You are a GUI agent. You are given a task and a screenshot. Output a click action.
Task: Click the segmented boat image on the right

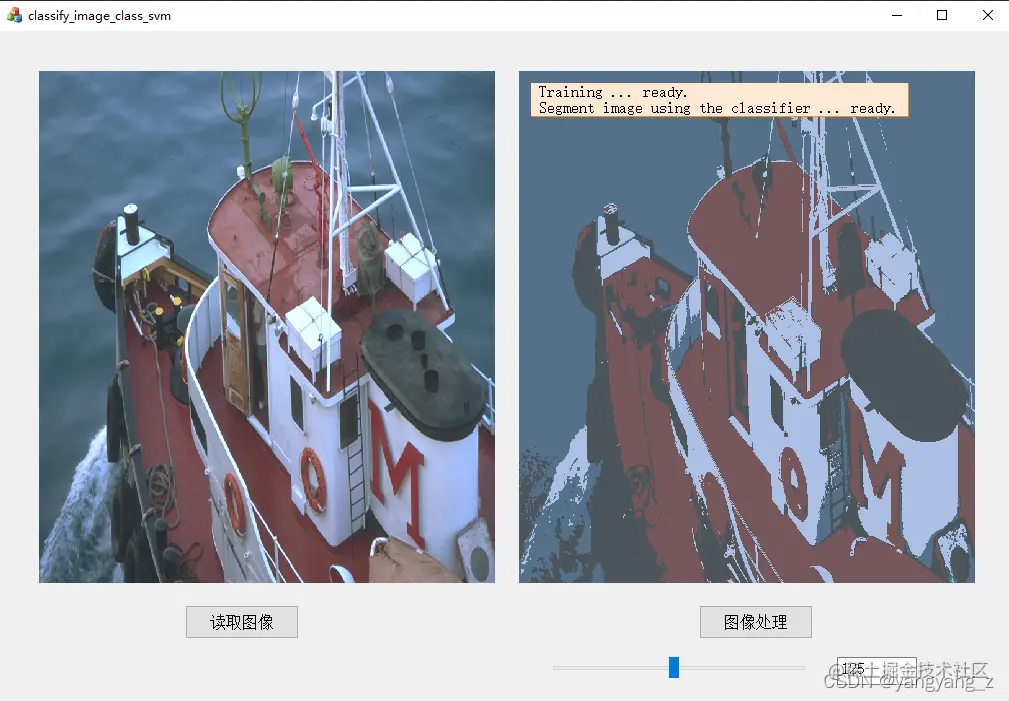(x=747, y=327)
